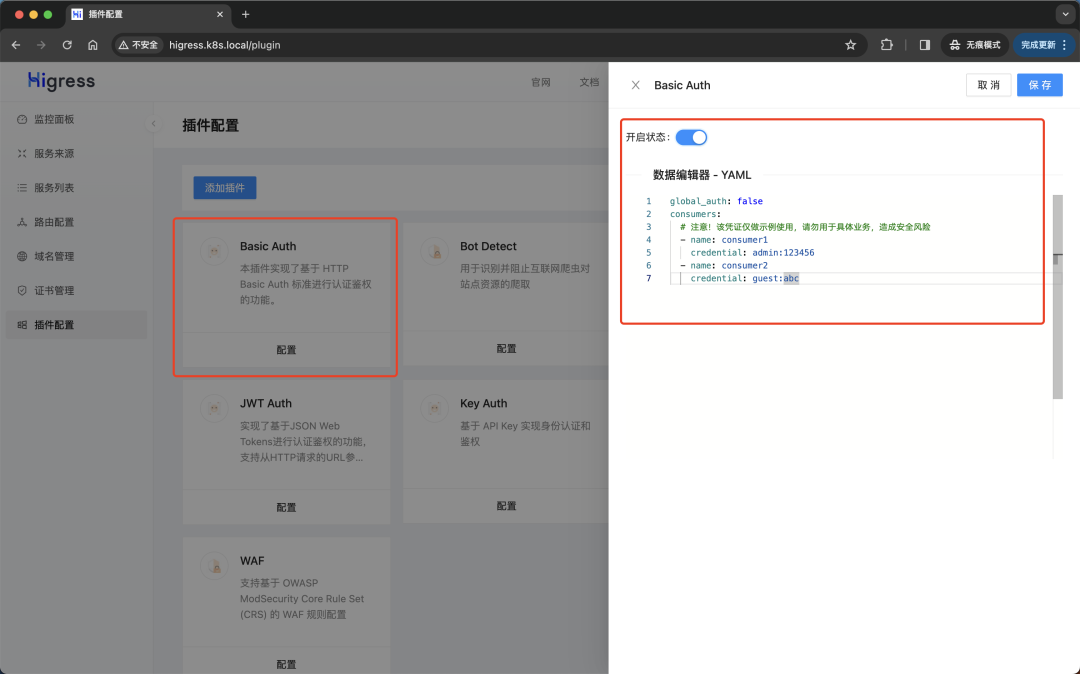Click 配置 on the Basic Auth card
Viewport: 1080px width, 674px height.
point(286,350)
